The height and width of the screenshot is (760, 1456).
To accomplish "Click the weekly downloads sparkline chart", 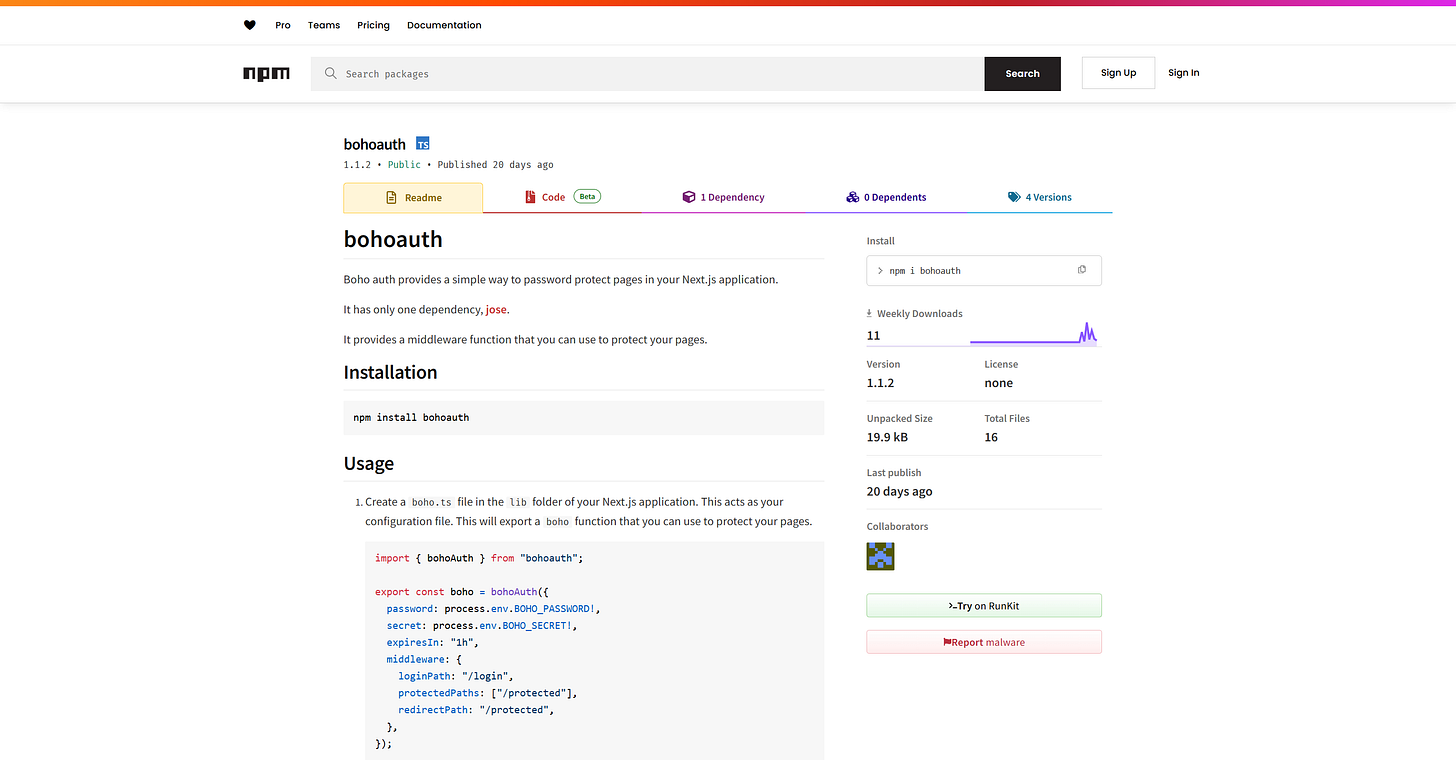I will 1033,334.
